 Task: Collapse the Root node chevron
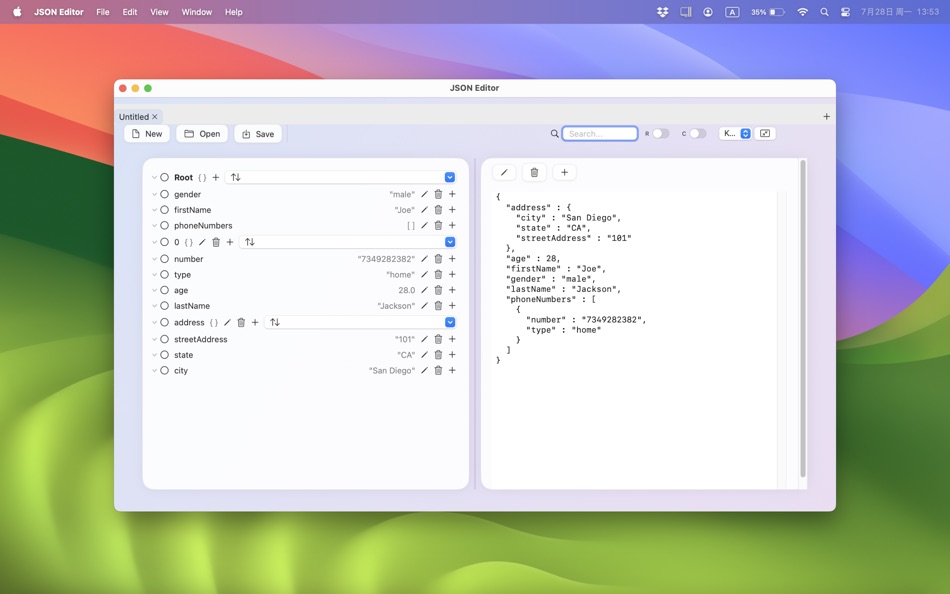154,178
